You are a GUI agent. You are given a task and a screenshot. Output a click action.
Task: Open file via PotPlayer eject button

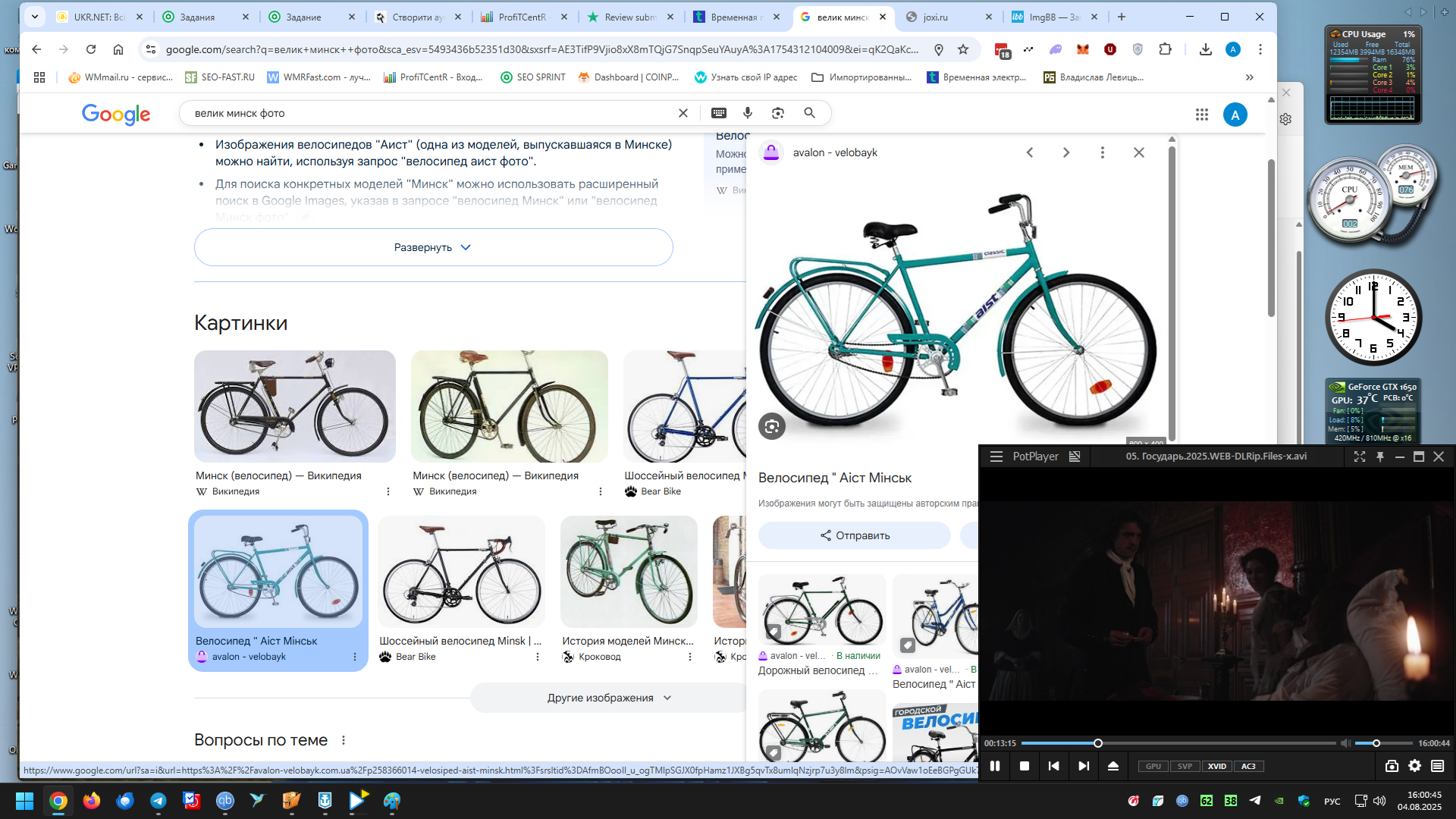pos(1113,766)
